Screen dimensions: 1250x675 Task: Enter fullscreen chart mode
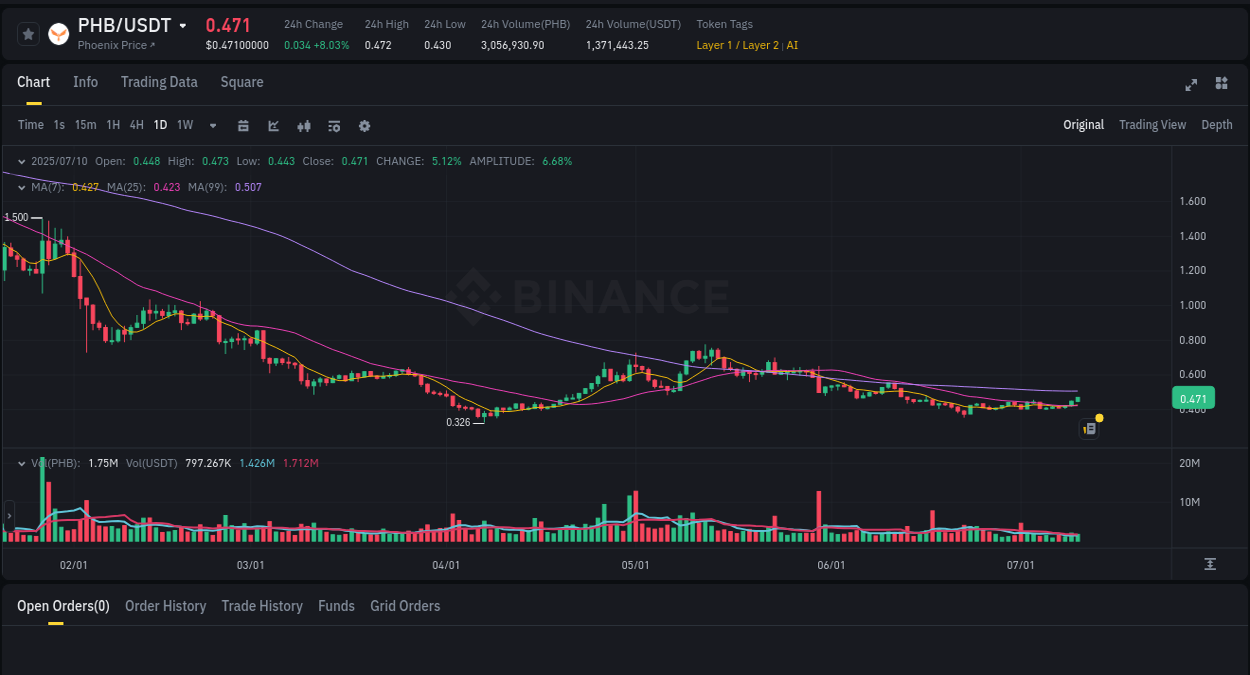(1191, 85)
